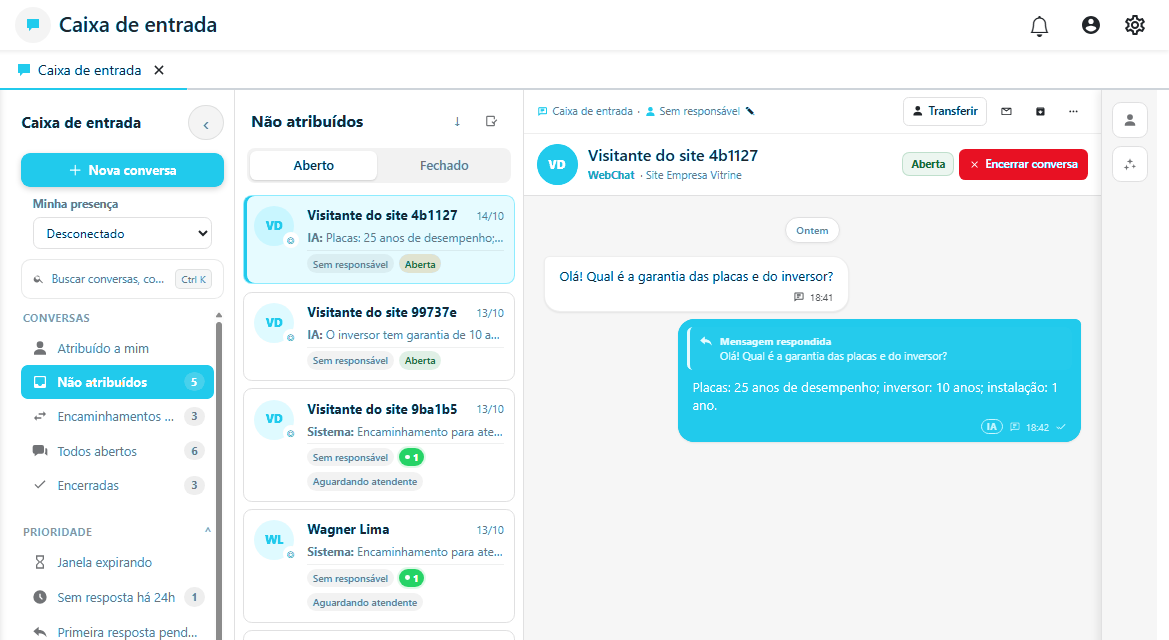Viewport: 1169px width, 640px height.
Task: Focus the Buscar conversas search field
Action: click(122, 279)
